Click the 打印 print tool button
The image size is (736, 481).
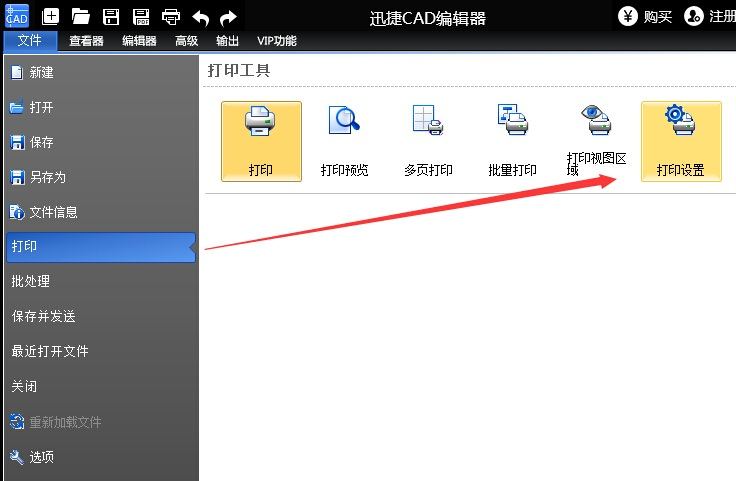[x=261, y=141]
